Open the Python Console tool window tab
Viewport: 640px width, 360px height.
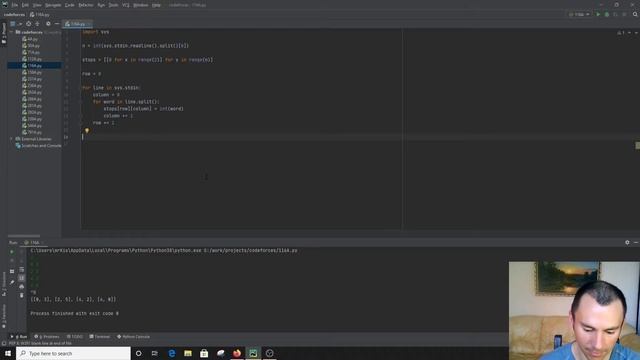coord(133,337)
